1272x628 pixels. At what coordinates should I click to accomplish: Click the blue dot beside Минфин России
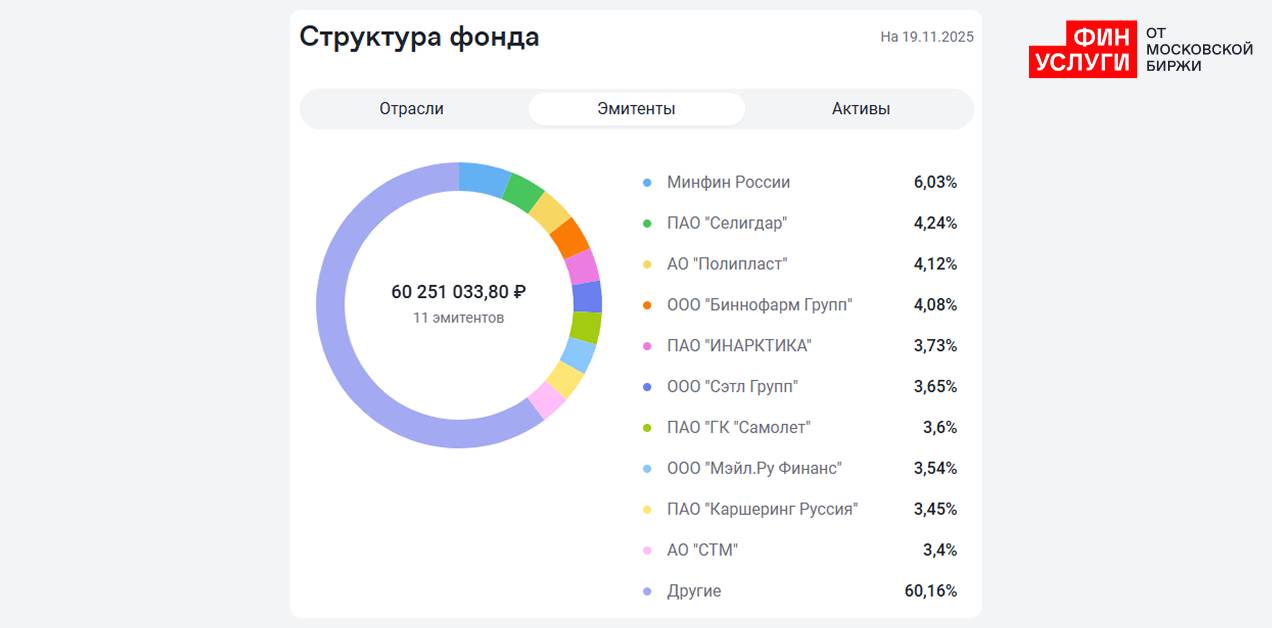(647, 183)
